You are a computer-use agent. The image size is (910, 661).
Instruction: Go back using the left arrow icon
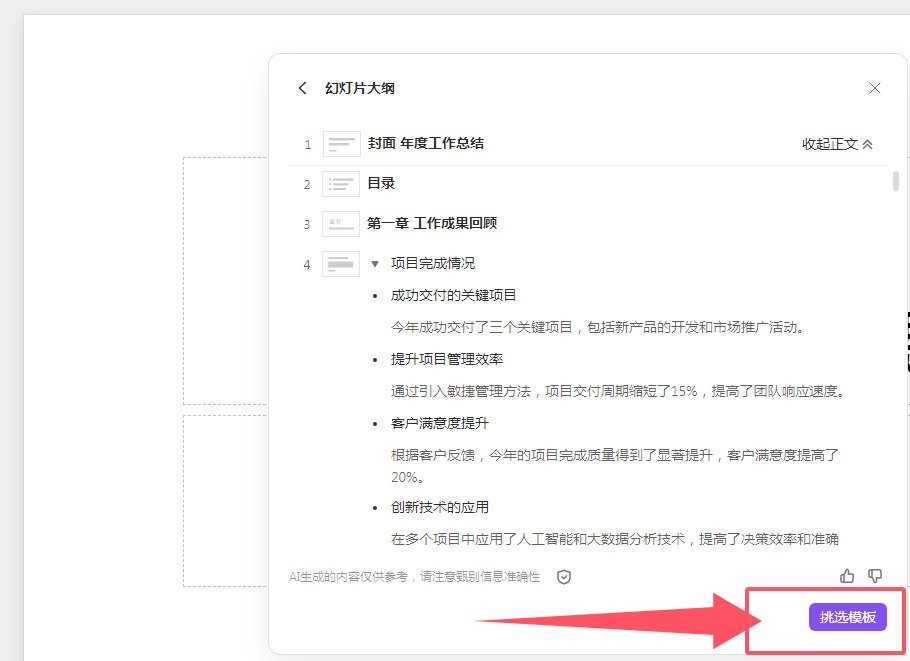(x=302, y=88)
